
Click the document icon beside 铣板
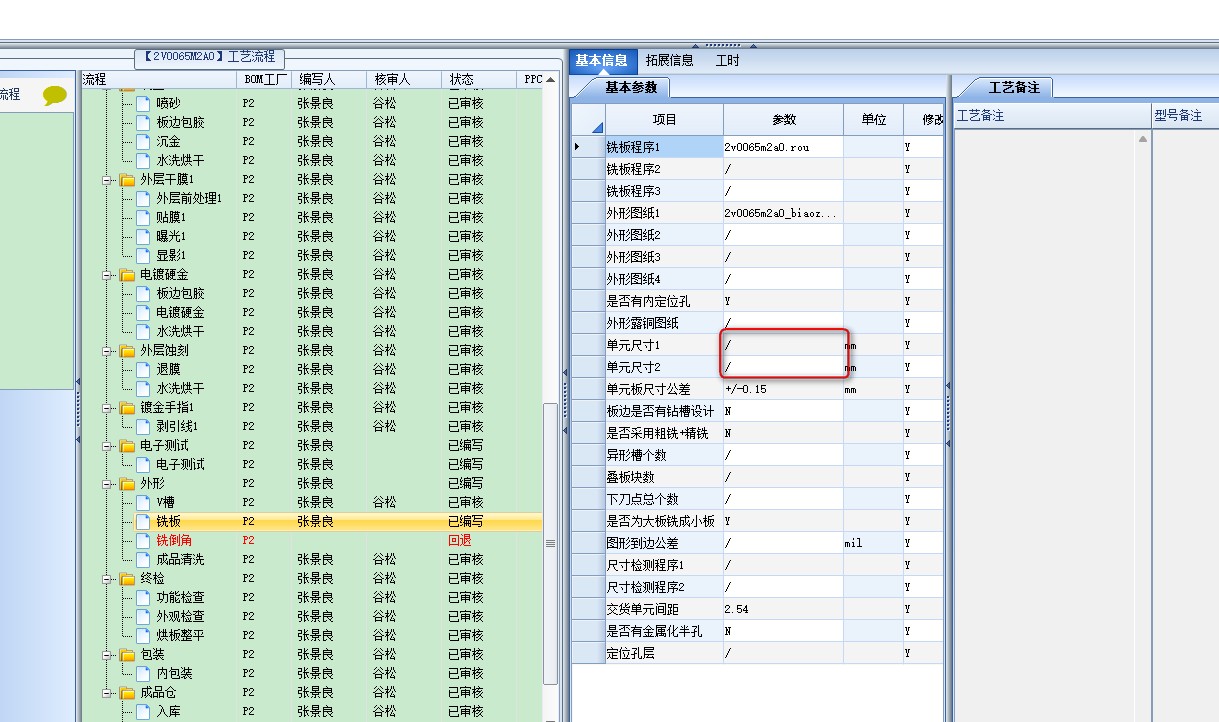pos(143,521)
